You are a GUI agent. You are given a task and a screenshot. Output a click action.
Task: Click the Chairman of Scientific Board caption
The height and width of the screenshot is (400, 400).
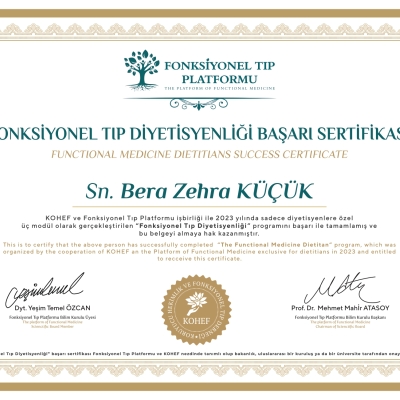[x=340, y=326]
